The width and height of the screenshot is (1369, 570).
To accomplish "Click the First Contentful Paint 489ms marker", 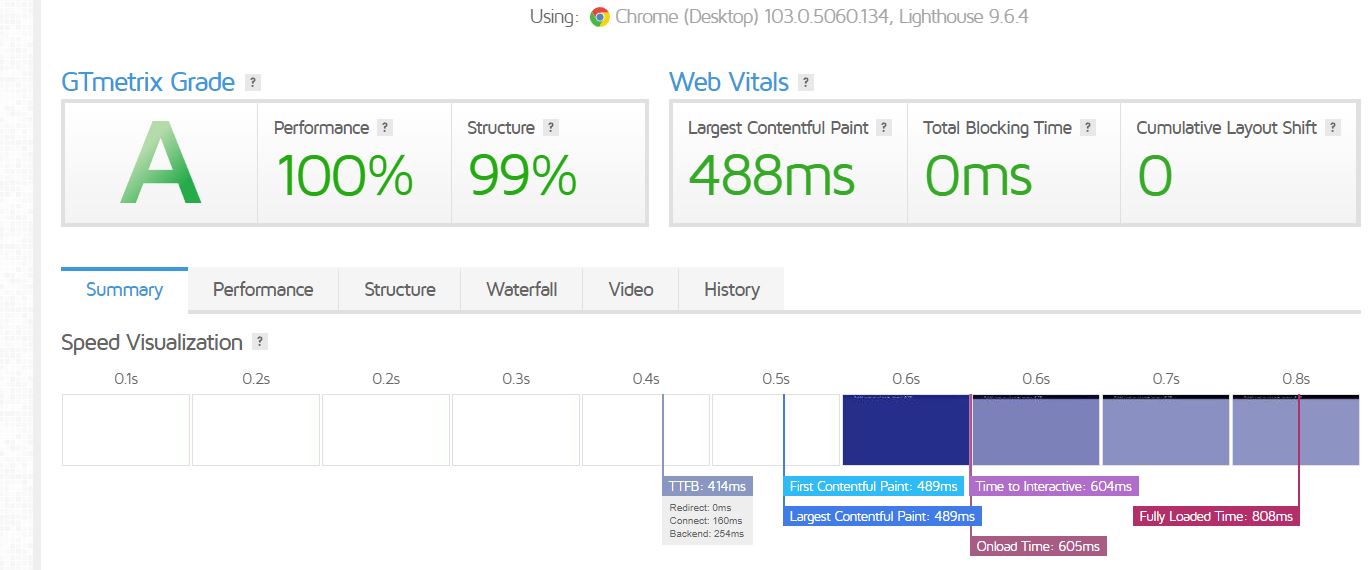I will [x=873, y=487].
